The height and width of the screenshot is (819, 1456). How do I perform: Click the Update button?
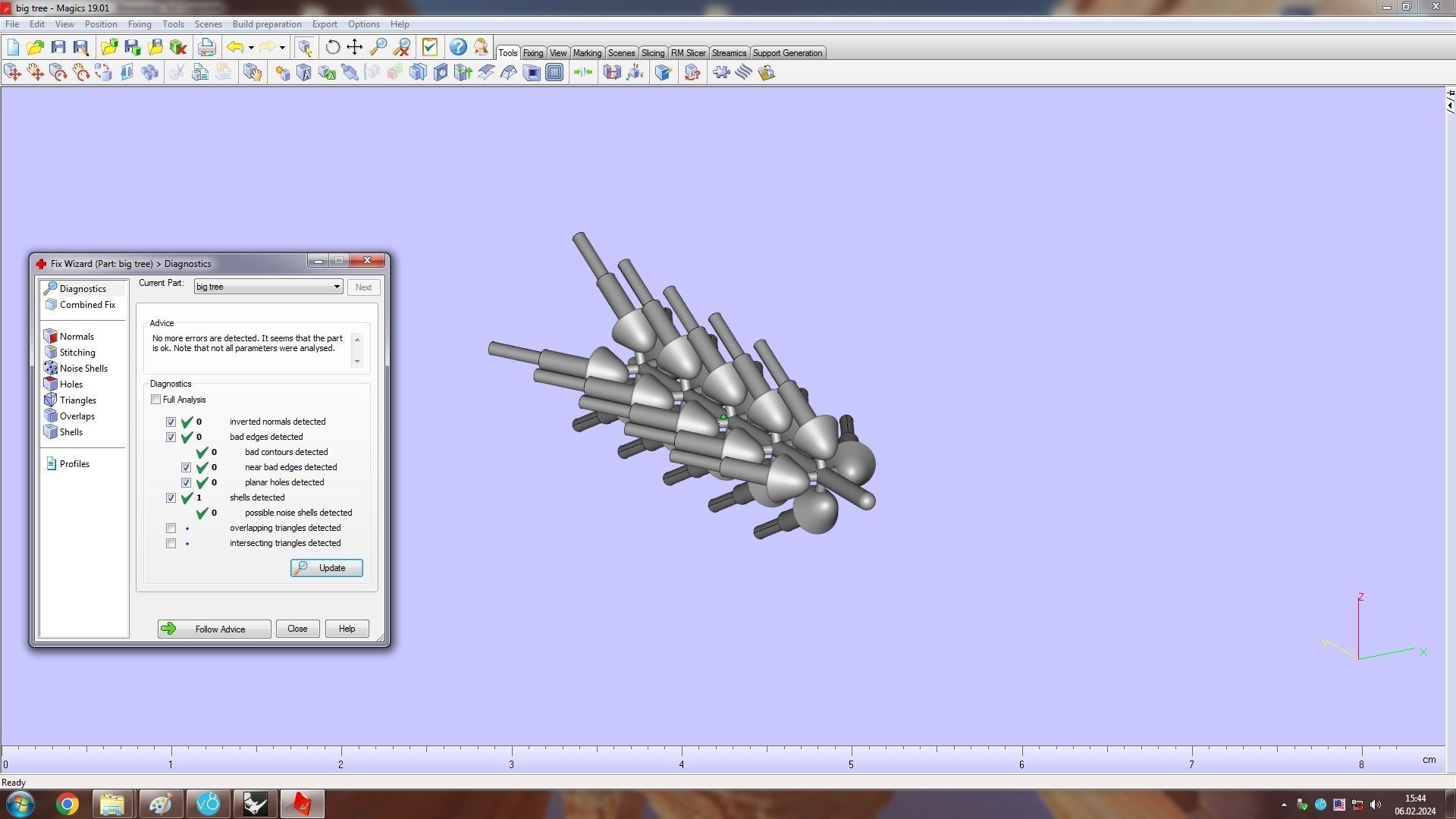[x=326, y=568]
